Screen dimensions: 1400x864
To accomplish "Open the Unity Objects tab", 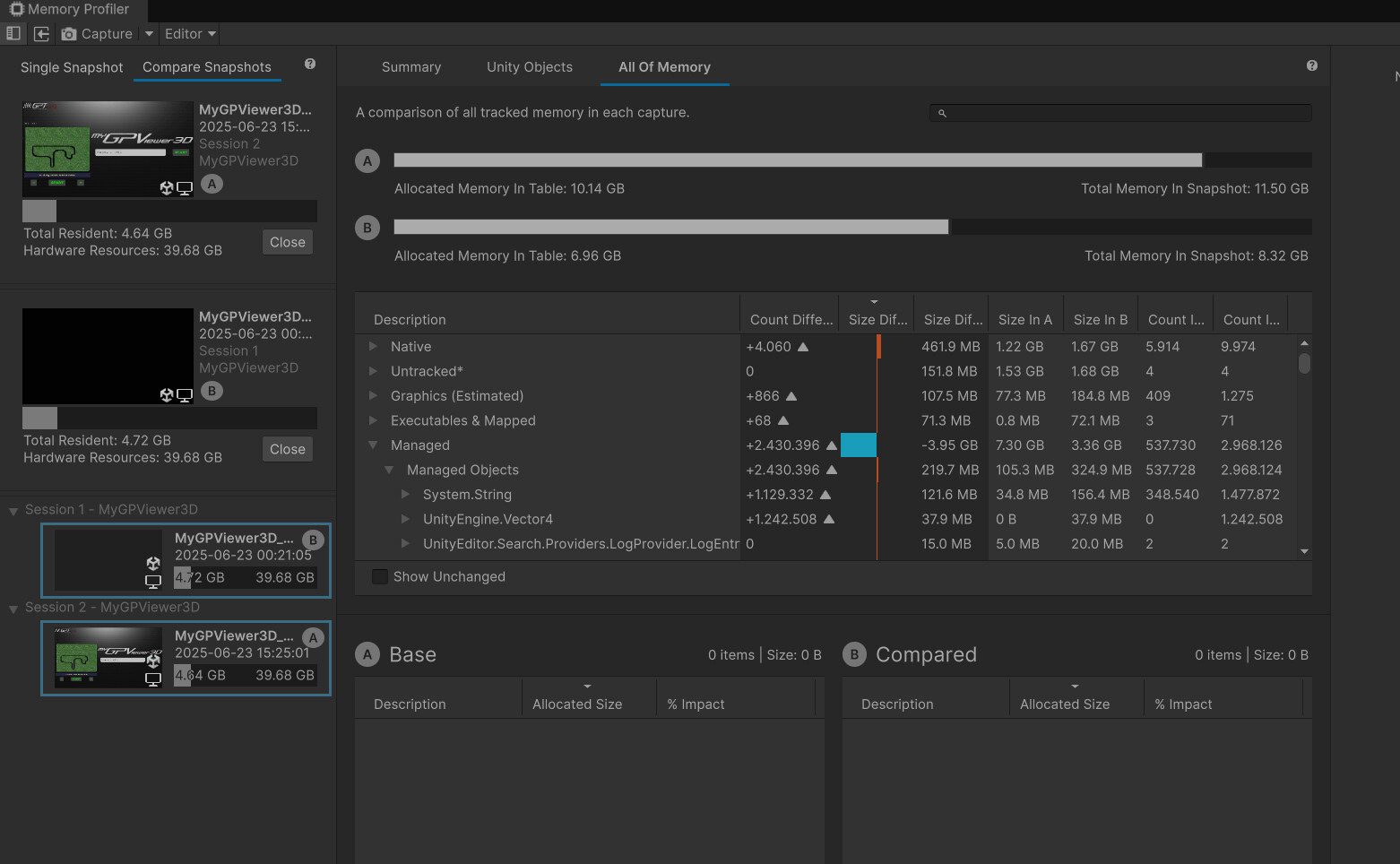I will [530, 66].
